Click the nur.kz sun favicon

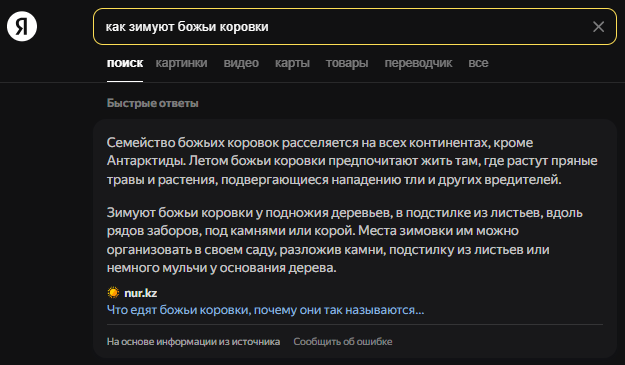[x=113, y=293]
